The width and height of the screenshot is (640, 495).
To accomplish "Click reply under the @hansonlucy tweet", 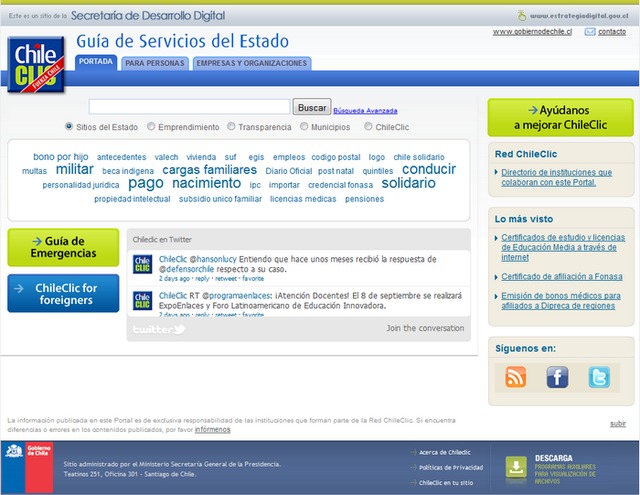I will pyautogui.click(x=202, y=279).
